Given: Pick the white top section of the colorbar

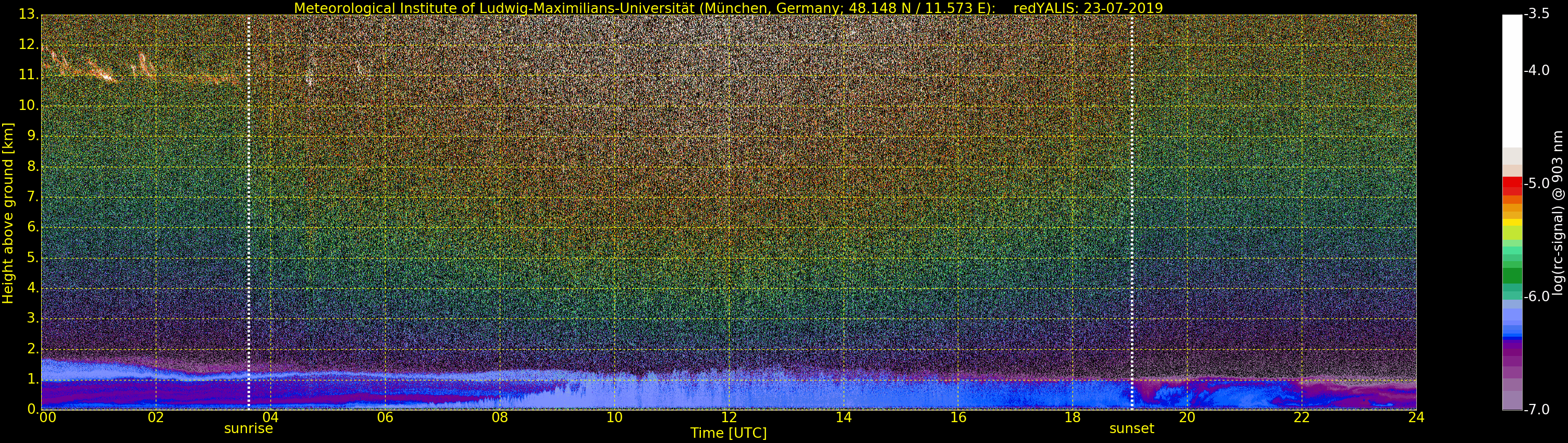Looking at the screenshot, I should [x=1512, y=80].
